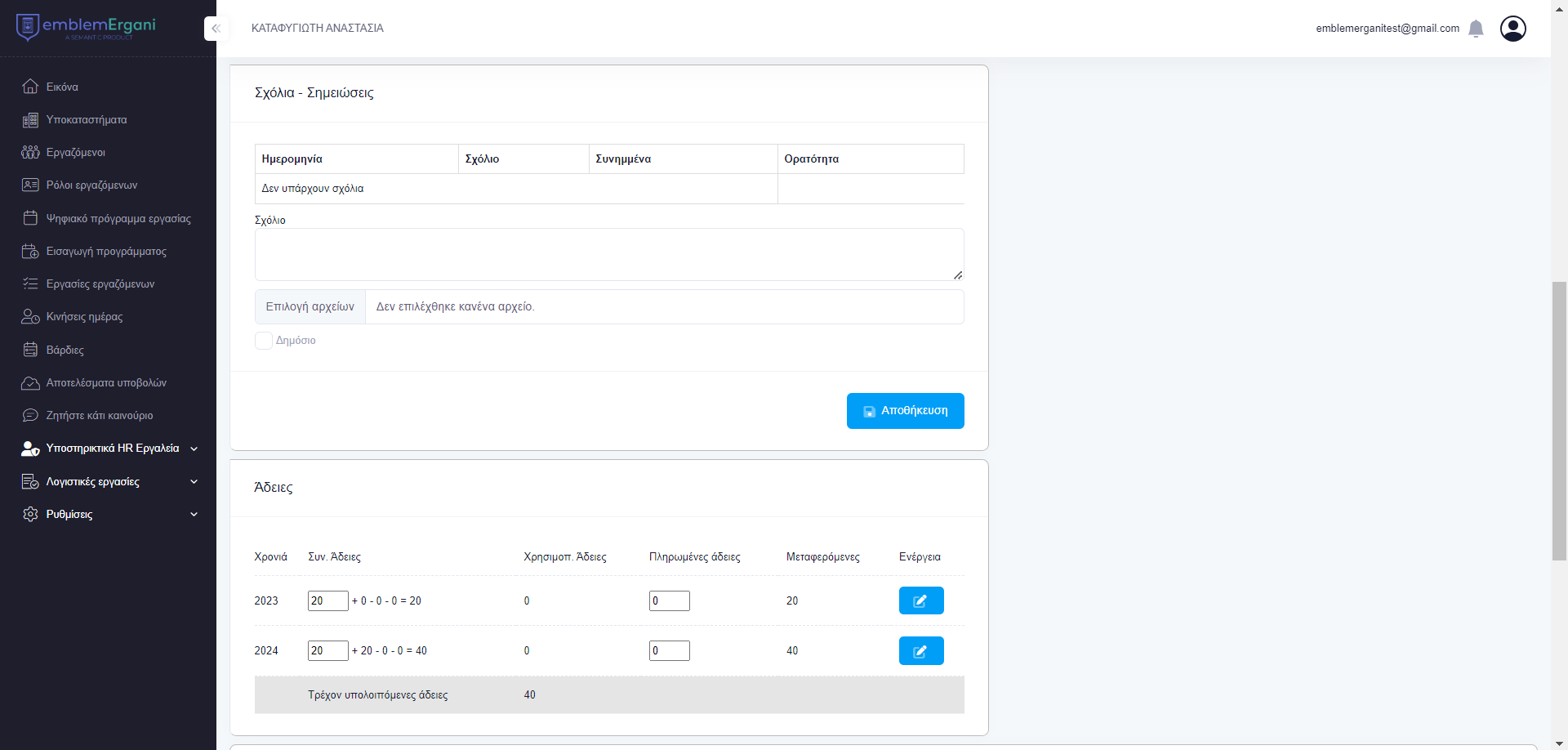Expand Υποστηρικτικά HR Εργαλεία menu
This screenshot has width=1568, height=750.
(x=111, y=449)
